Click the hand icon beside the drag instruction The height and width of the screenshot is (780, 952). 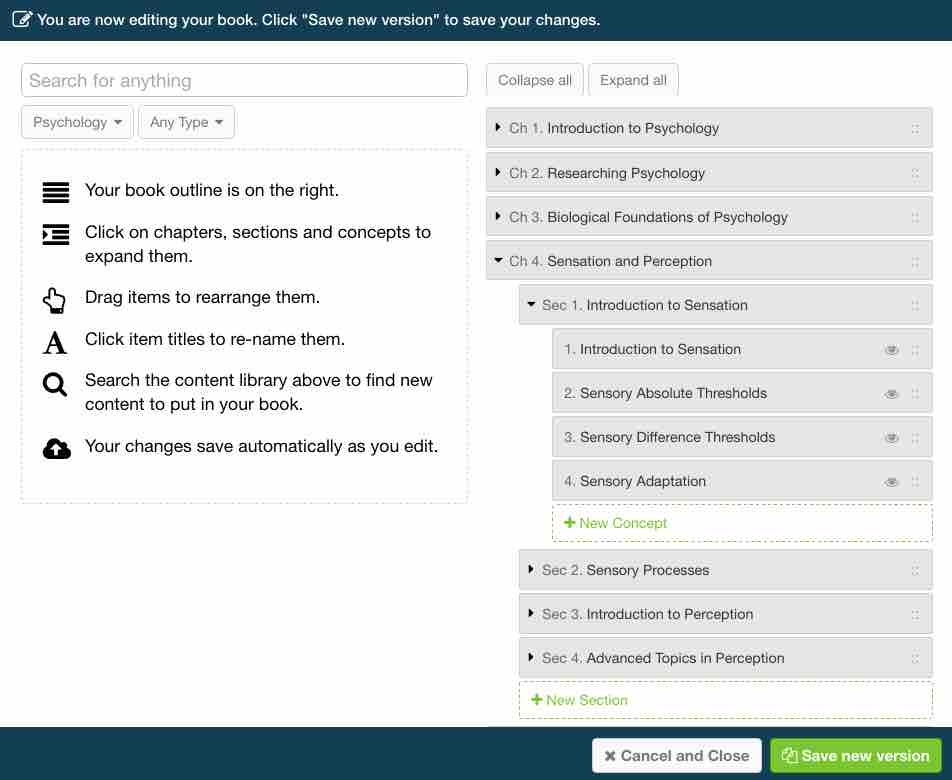point(54,298)
